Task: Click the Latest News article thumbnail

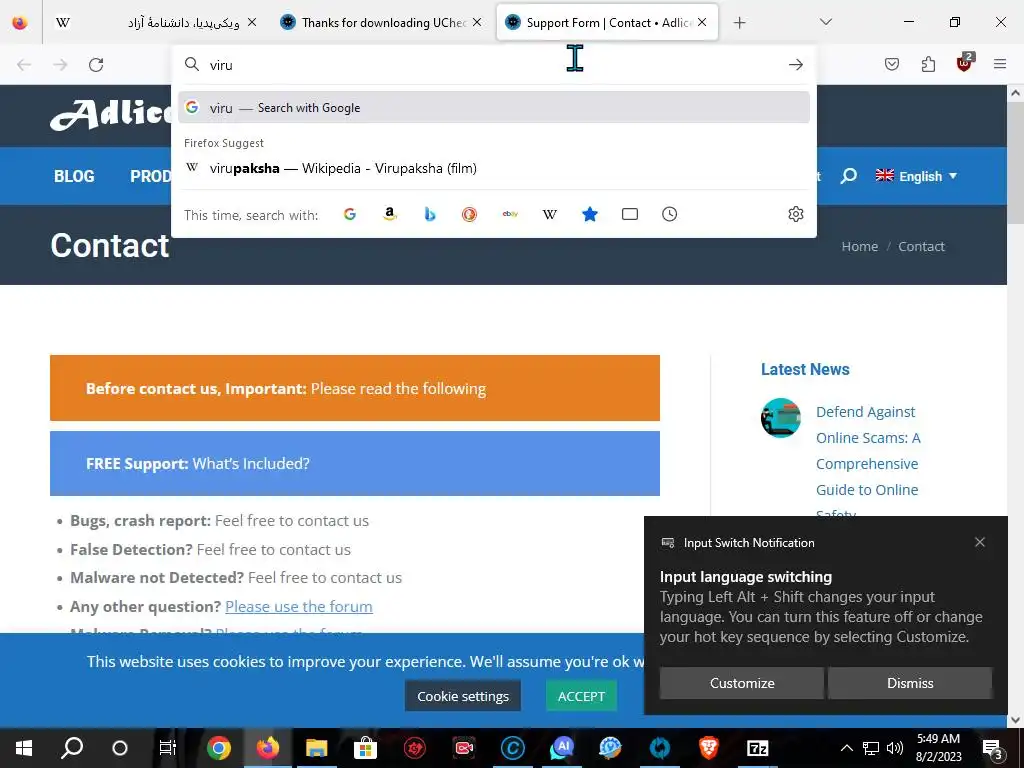Action: pyautogui.click(x=780, y=417)
